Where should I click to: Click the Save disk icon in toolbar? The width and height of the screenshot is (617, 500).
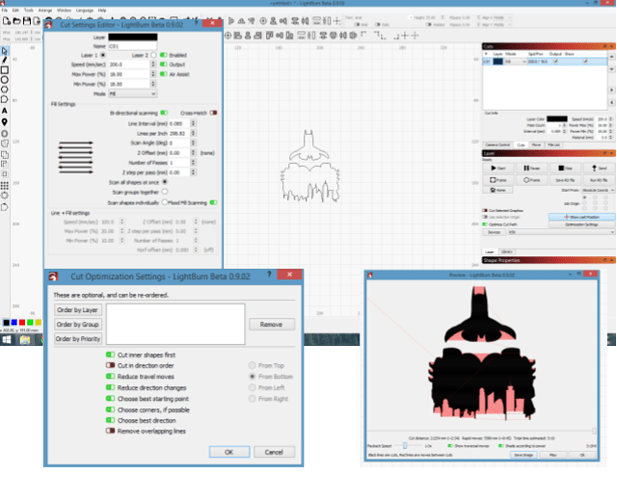(x=27, y=21)
